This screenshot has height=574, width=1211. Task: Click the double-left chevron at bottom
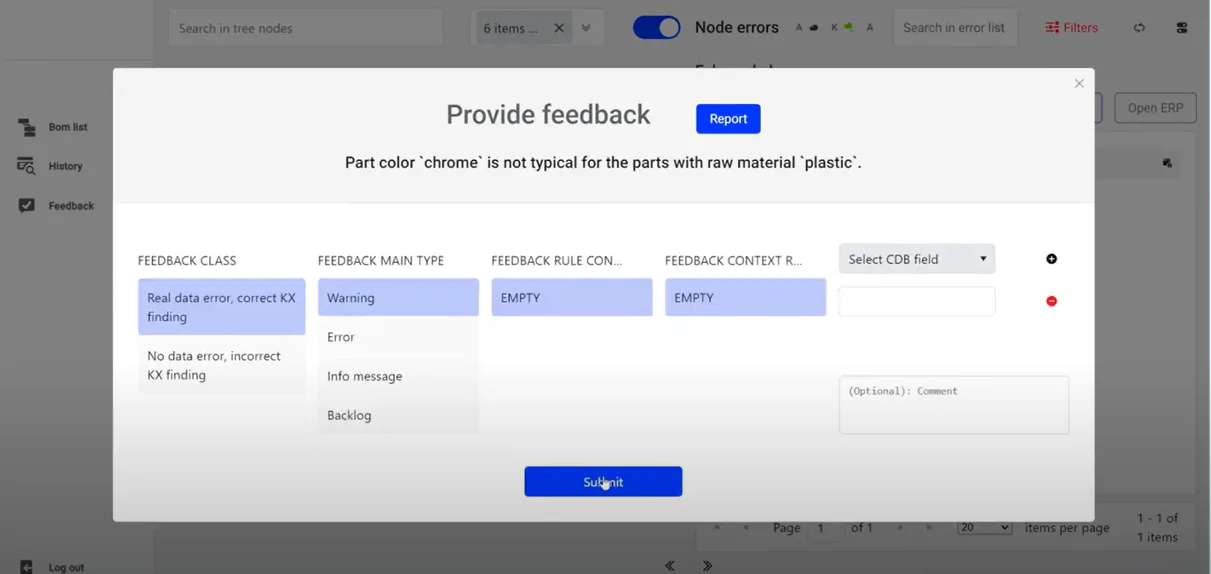click(x=670, y=566)
